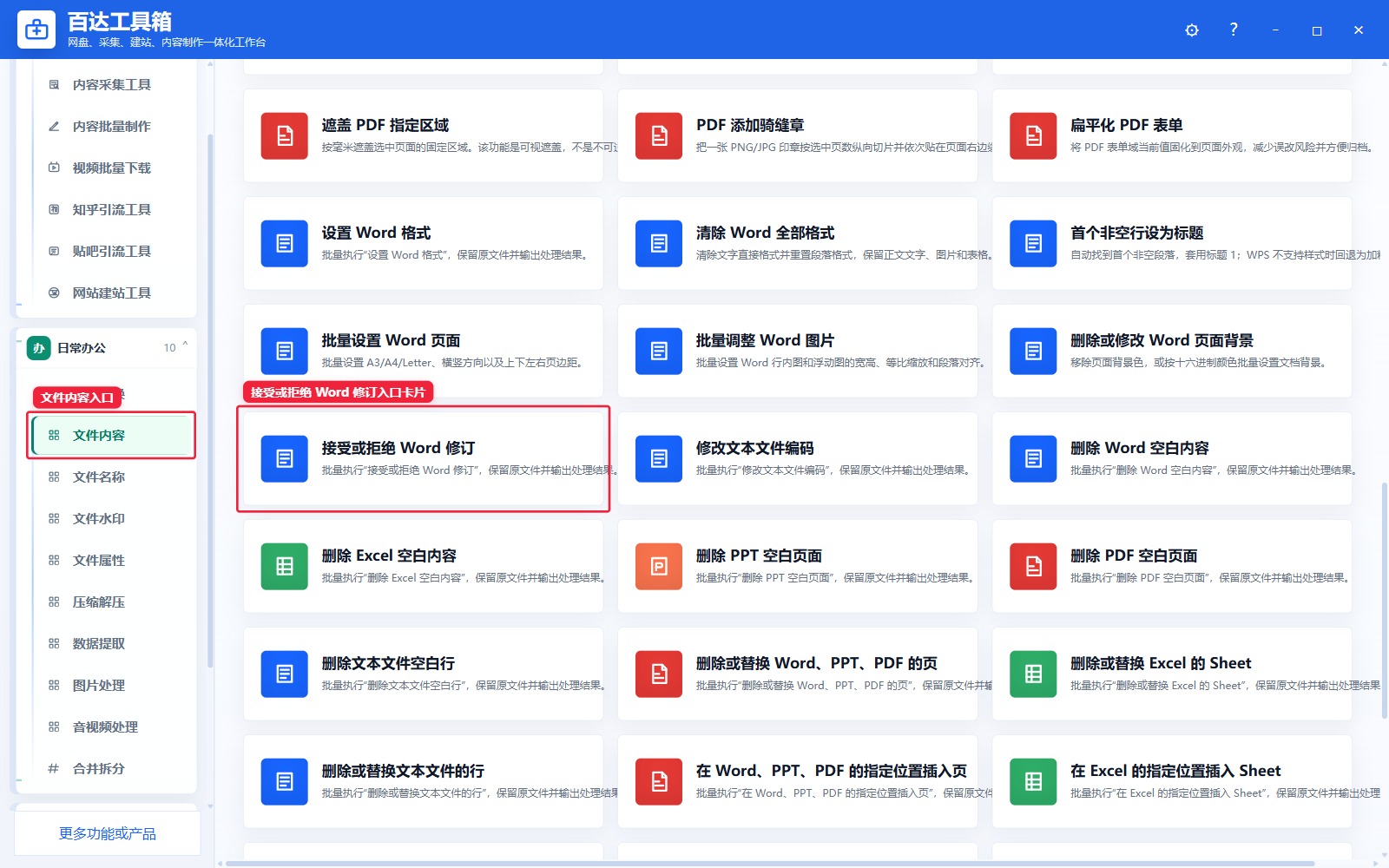1389x868 pixels.
Task: Select 文件属性 in the sidebar
Action: [x=111, y=560]
